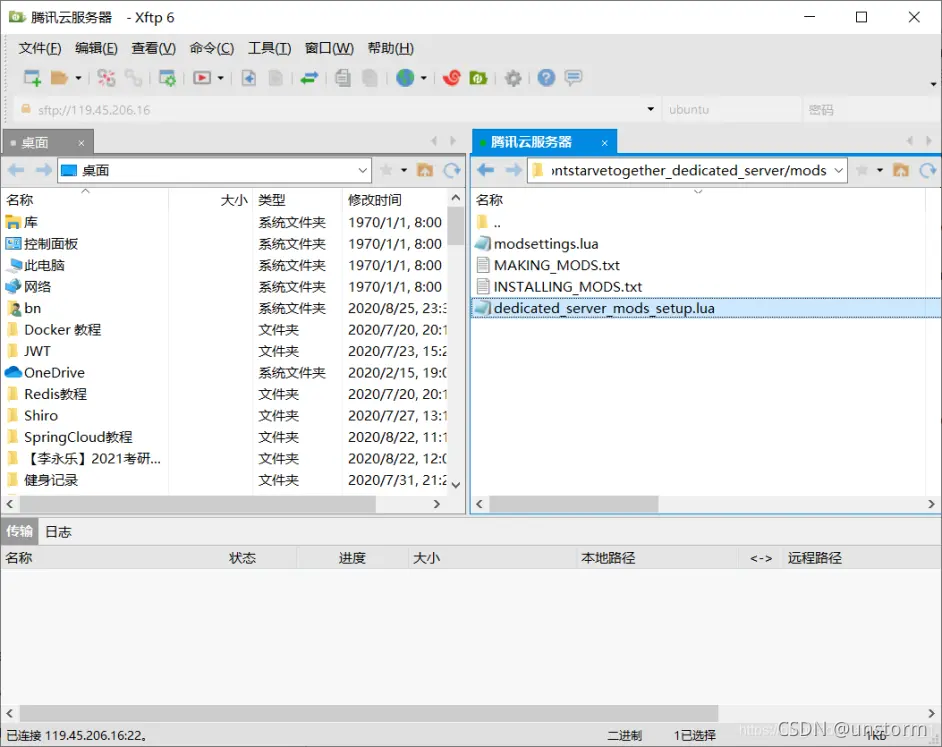The width and height of the screenshot is (942, 747).
Task: Go forward in local pane navigation
Action: 43,170
